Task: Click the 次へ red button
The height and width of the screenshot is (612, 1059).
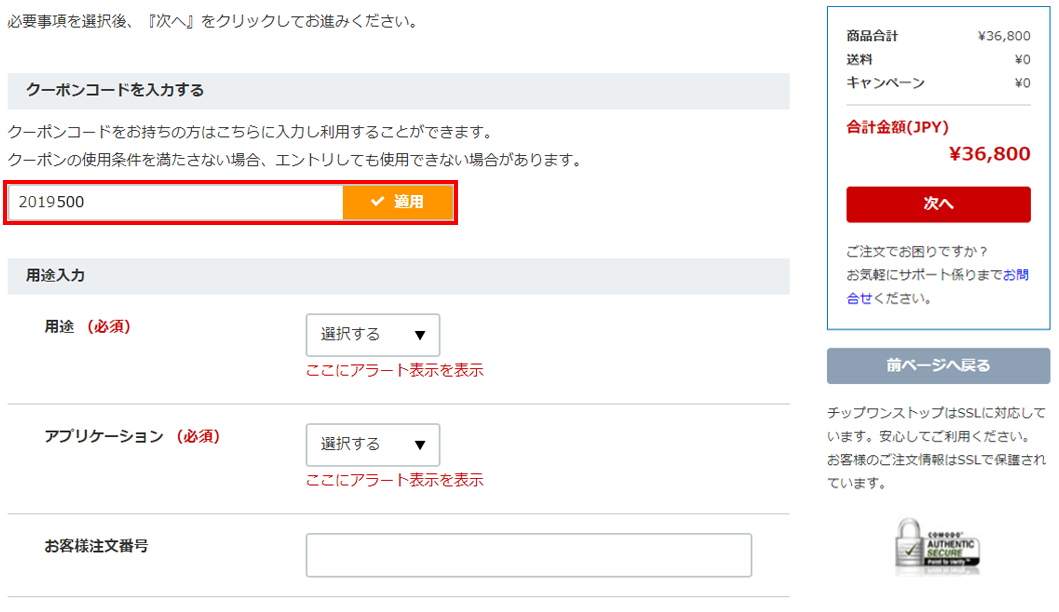Action: point(938,204)
